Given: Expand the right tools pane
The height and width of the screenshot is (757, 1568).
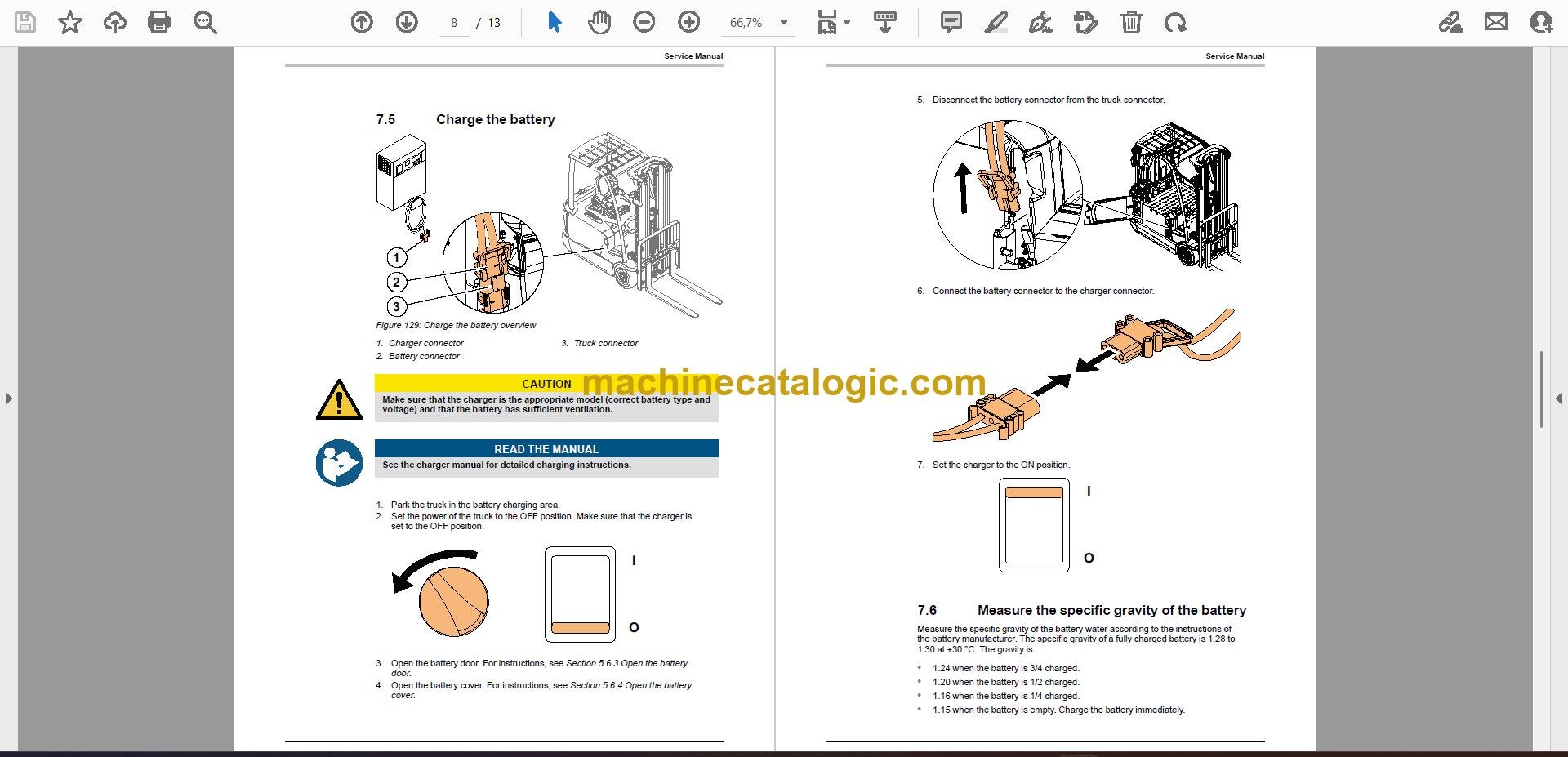Looking at the screenshot, I should pyautogui.click(x=1559, y=399).
